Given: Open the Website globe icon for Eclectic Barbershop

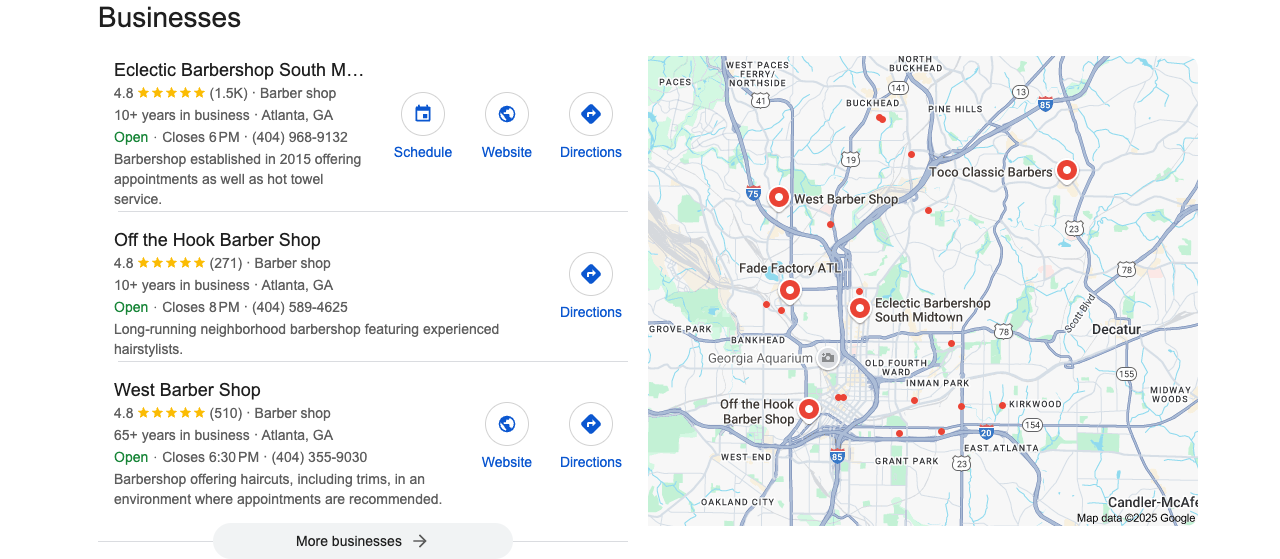Looking at the screenshot, I should 507,114.
